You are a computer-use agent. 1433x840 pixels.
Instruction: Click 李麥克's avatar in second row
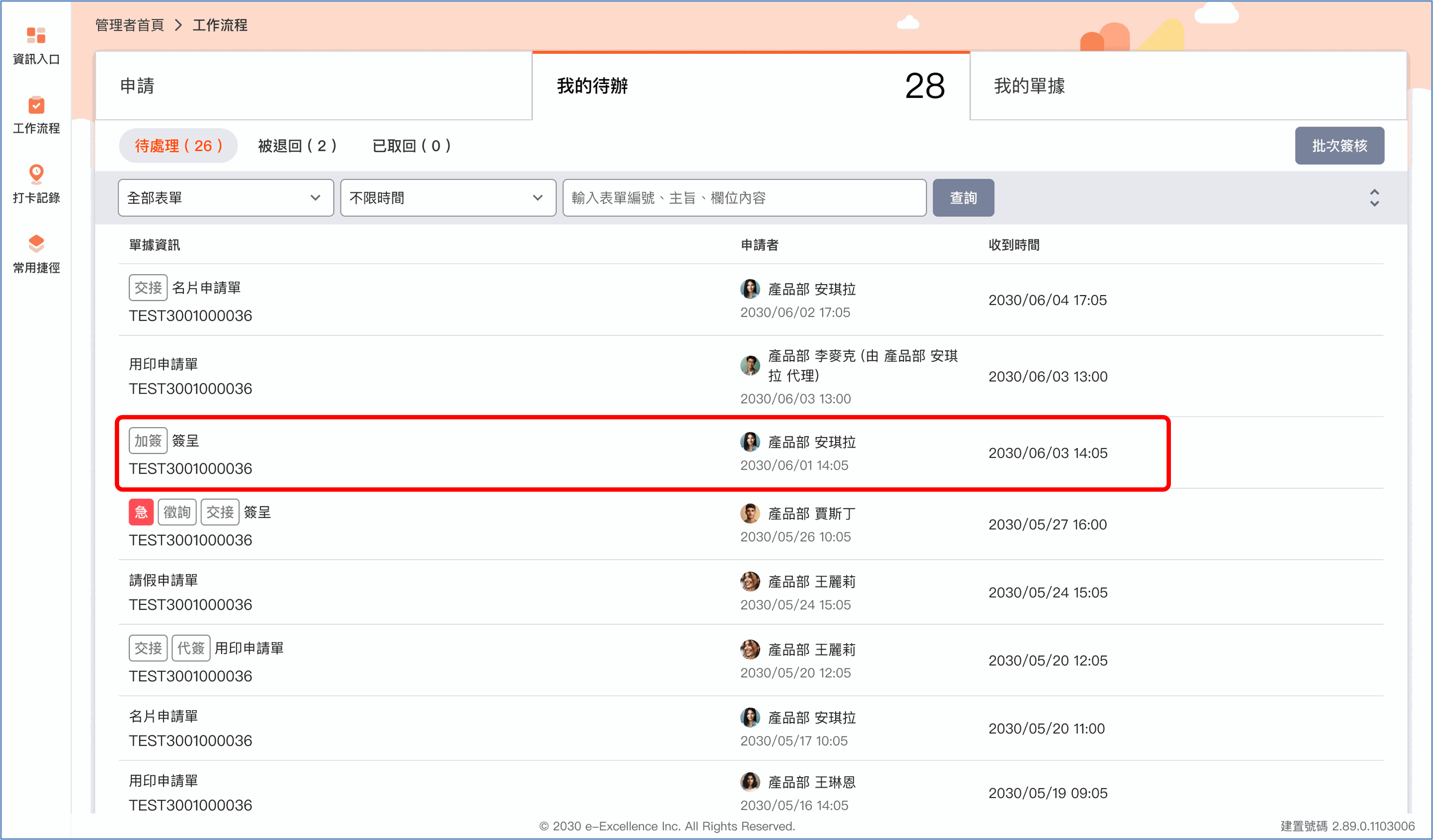[750, 366]
